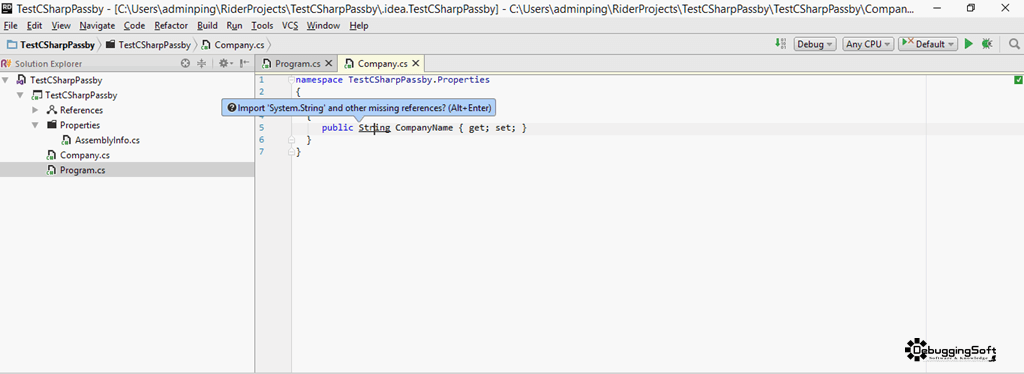Collapse the TestCSharpPassby project node
The width and height of the screenshot is (1024, 374).
point(21,95)
